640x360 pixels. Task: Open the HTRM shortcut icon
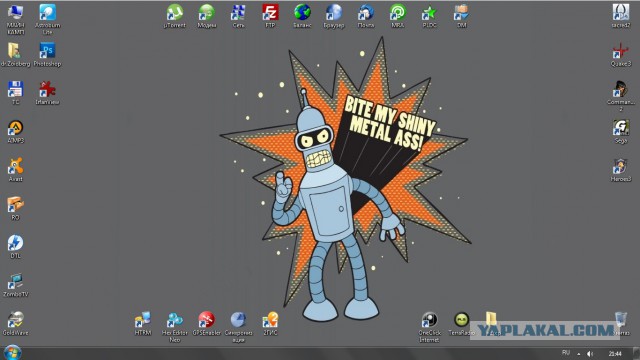(x=143, y=320)
